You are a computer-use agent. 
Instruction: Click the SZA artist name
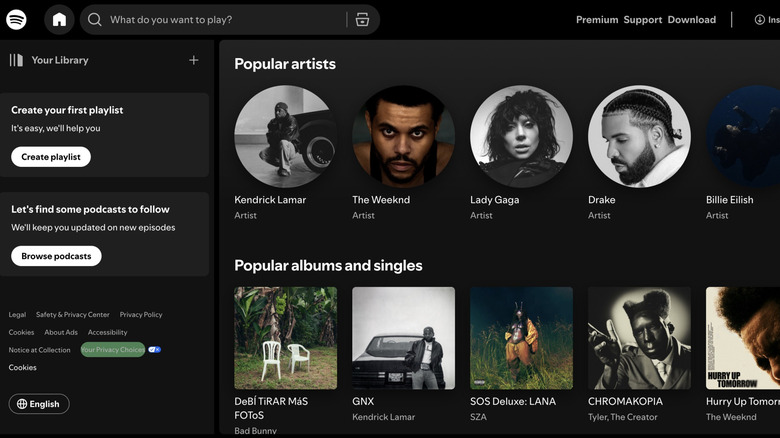(478, 417)
